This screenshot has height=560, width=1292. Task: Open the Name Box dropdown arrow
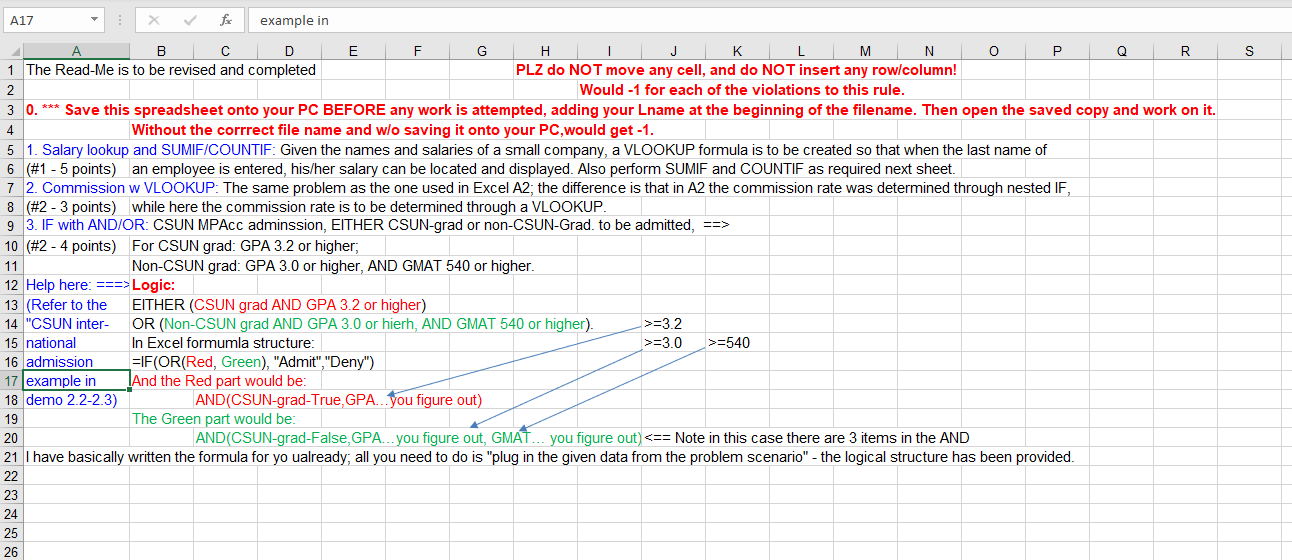click(x=94, y=20)
